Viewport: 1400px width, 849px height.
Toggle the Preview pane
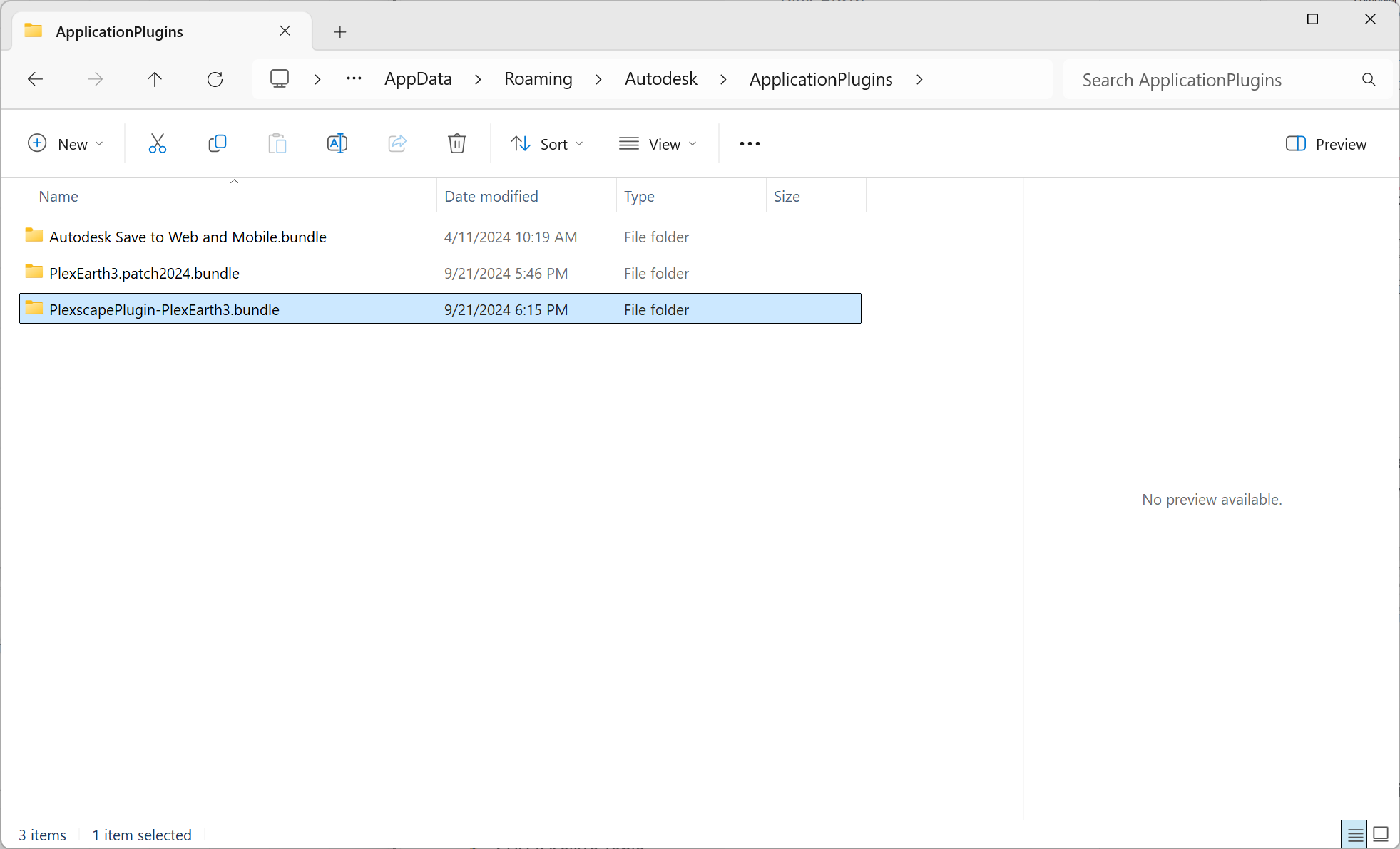pyautogui.click(x=1326, y=144)
